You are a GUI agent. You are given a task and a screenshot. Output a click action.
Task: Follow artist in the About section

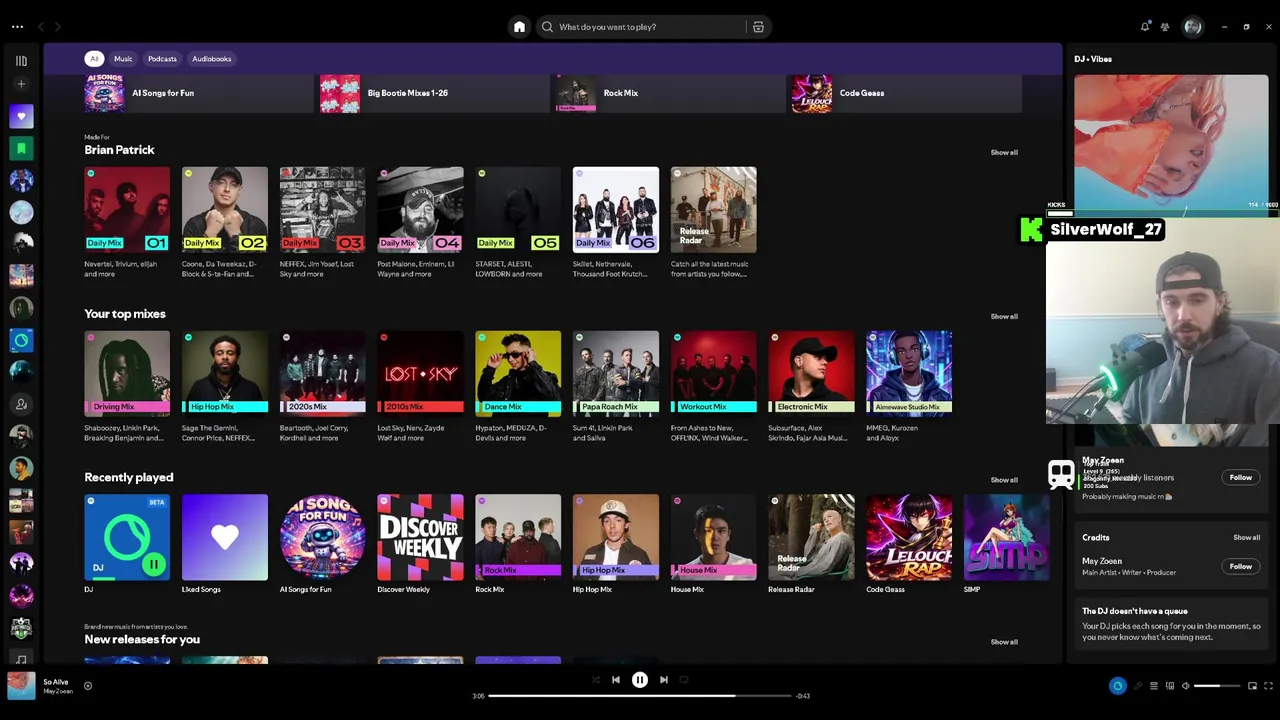(x=1240, y=477)
